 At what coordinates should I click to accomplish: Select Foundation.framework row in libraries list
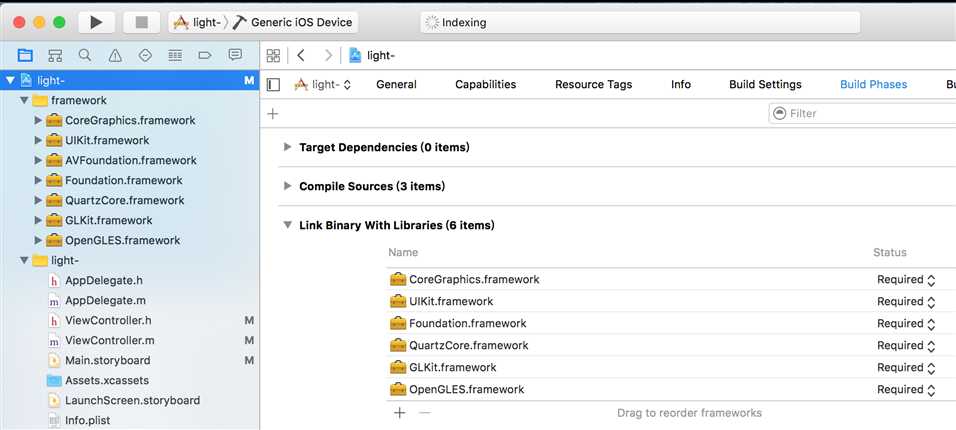[671, 323]
